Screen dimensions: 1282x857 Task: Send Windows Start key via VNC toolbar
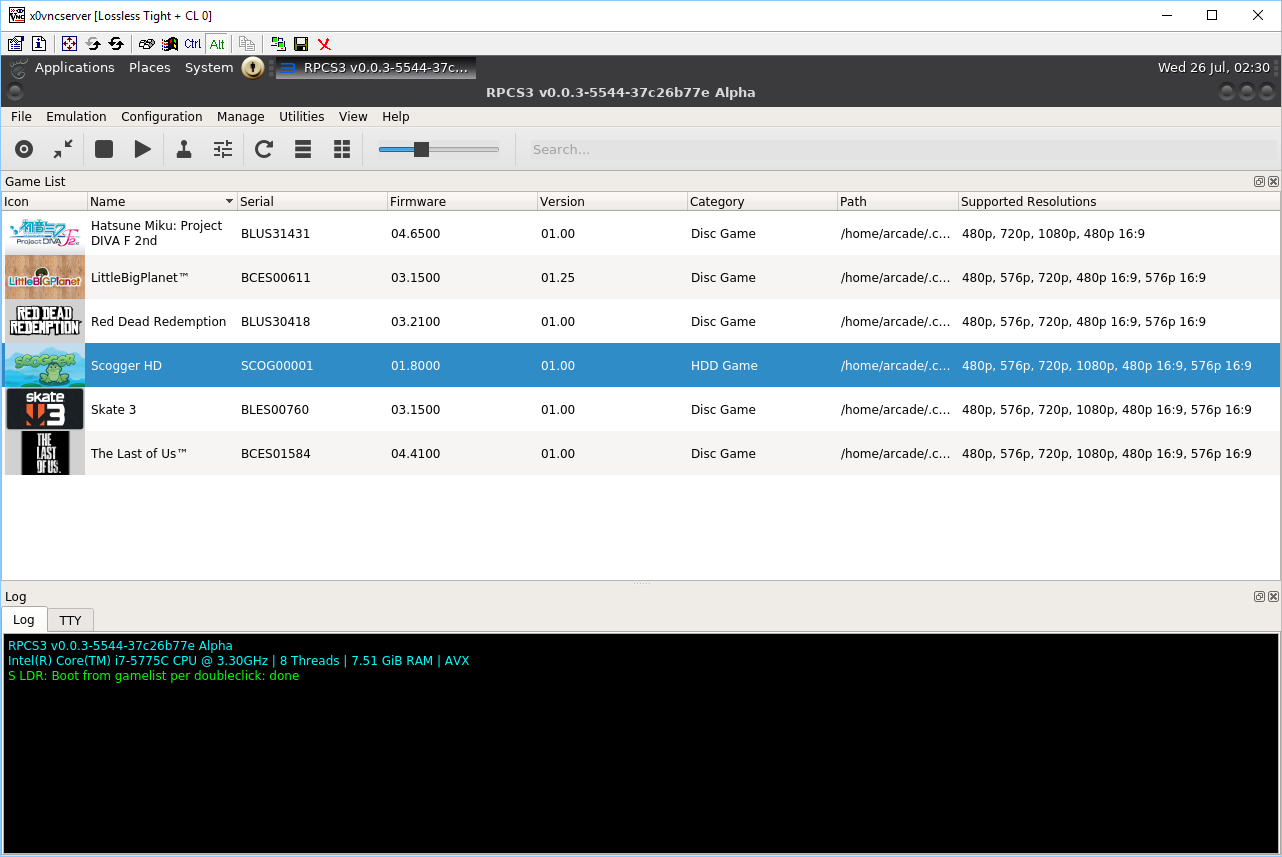tap(170, 44)
